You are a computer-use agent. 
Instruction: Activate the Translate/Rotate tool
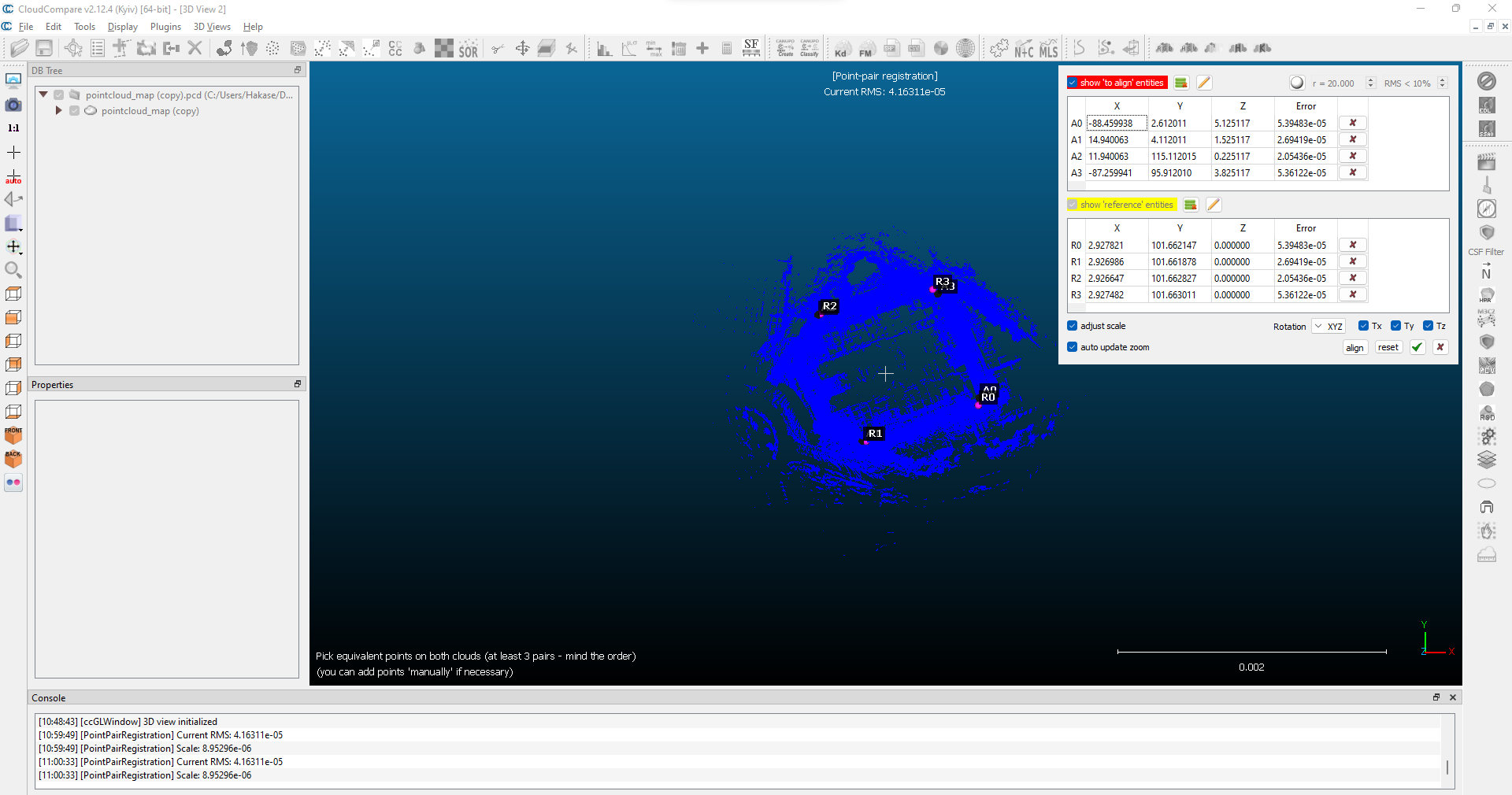(523, 48)
